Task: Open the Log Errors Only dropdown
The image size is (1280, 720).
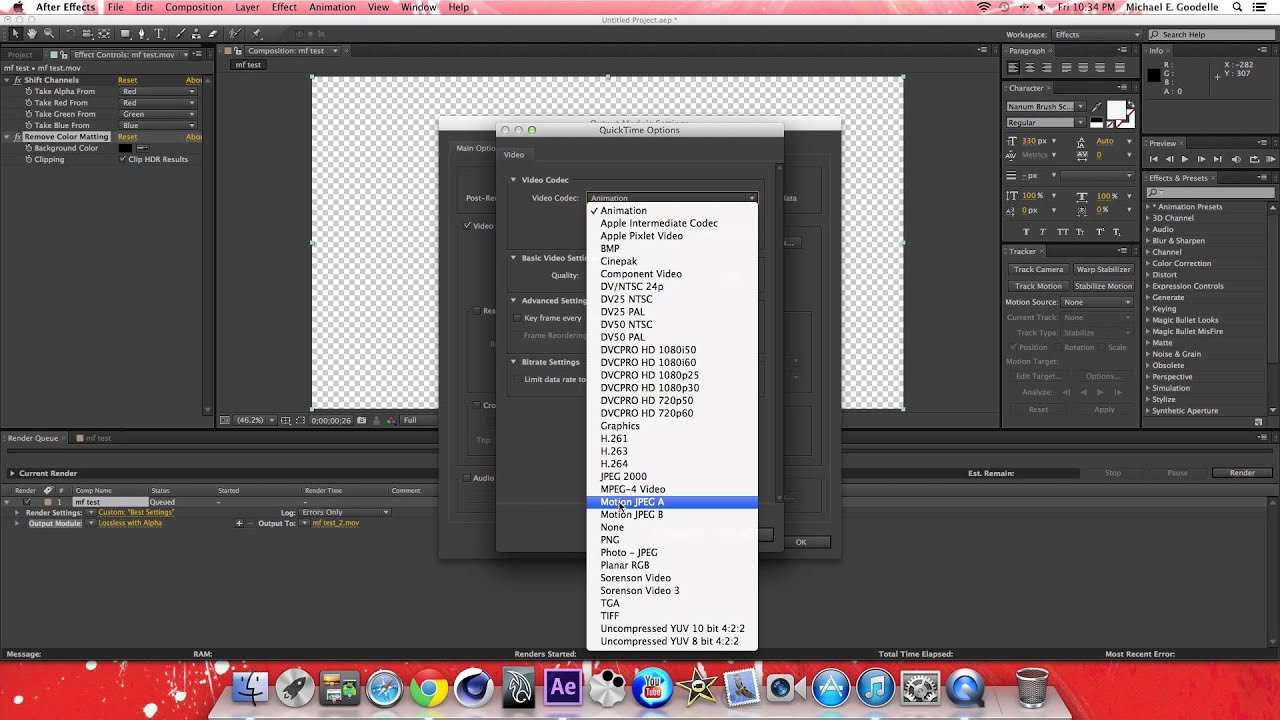Action: tap(343, 512)
